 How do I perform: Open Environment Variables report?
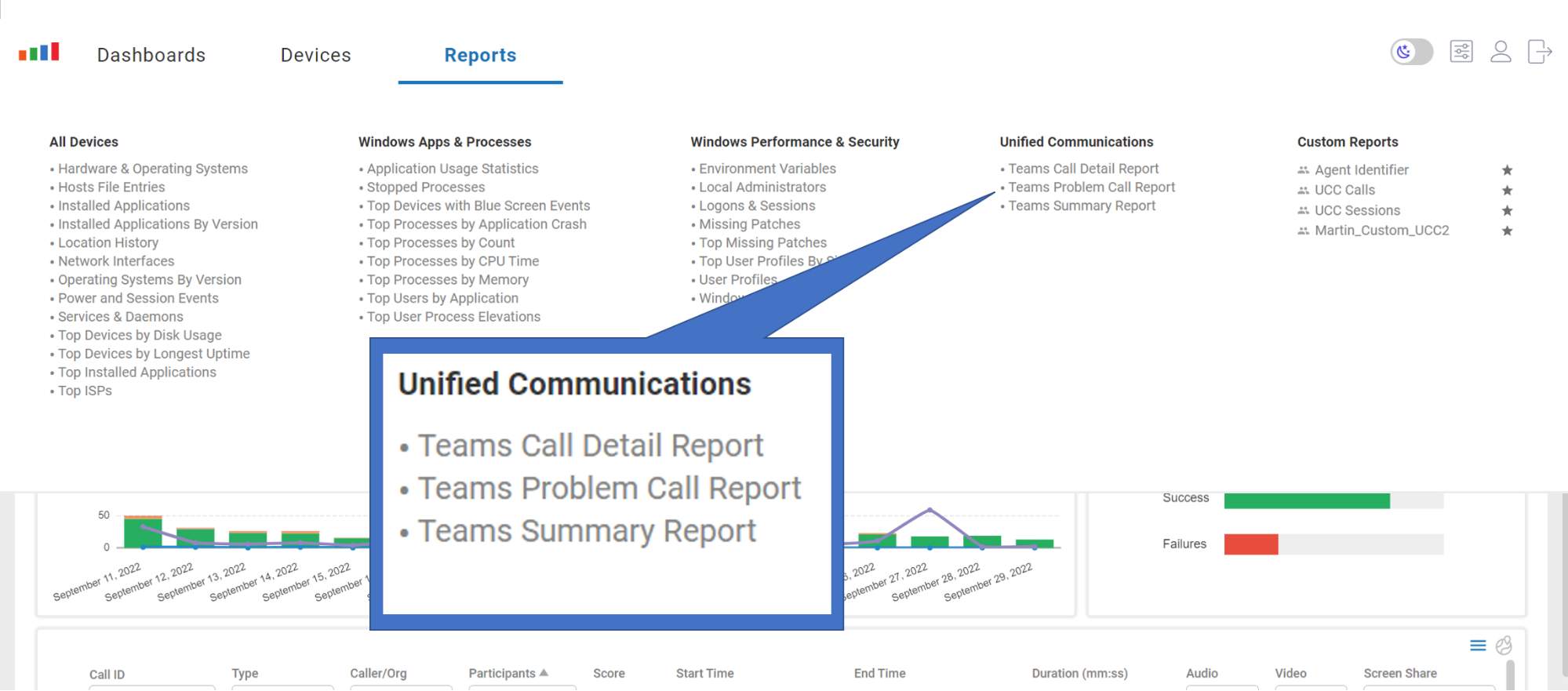[767, 169]
